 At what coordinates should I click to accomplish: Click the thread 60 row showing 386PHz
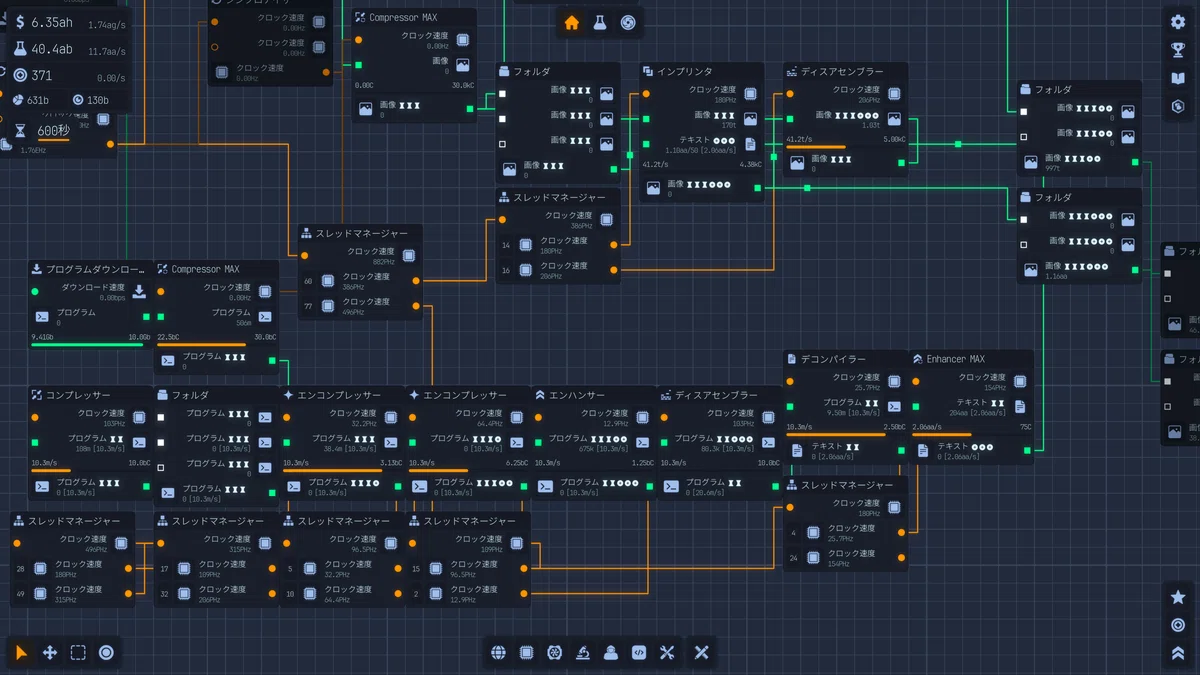[x=361, y=281]
